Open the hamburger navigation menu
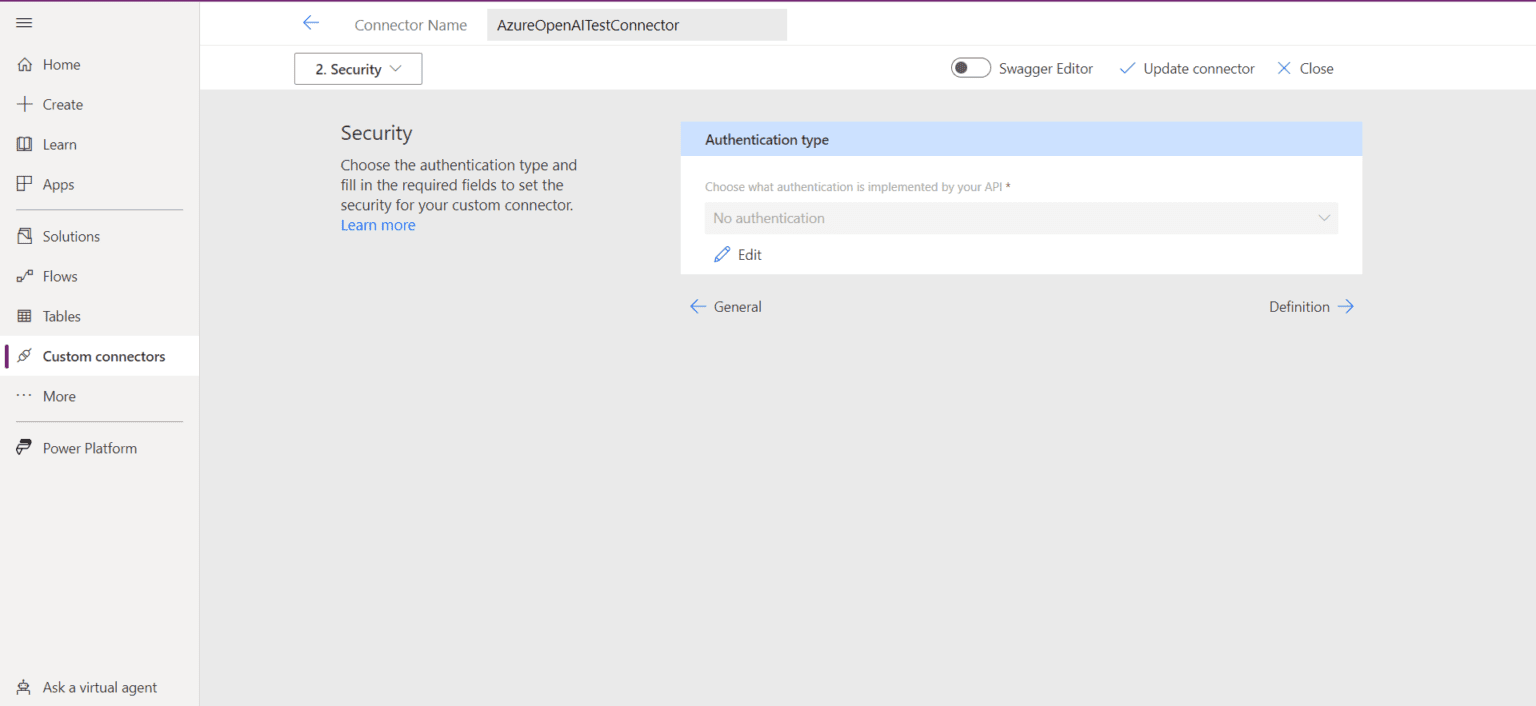Viewport: 1536px width, 706px height. click(x=24, y=22)
